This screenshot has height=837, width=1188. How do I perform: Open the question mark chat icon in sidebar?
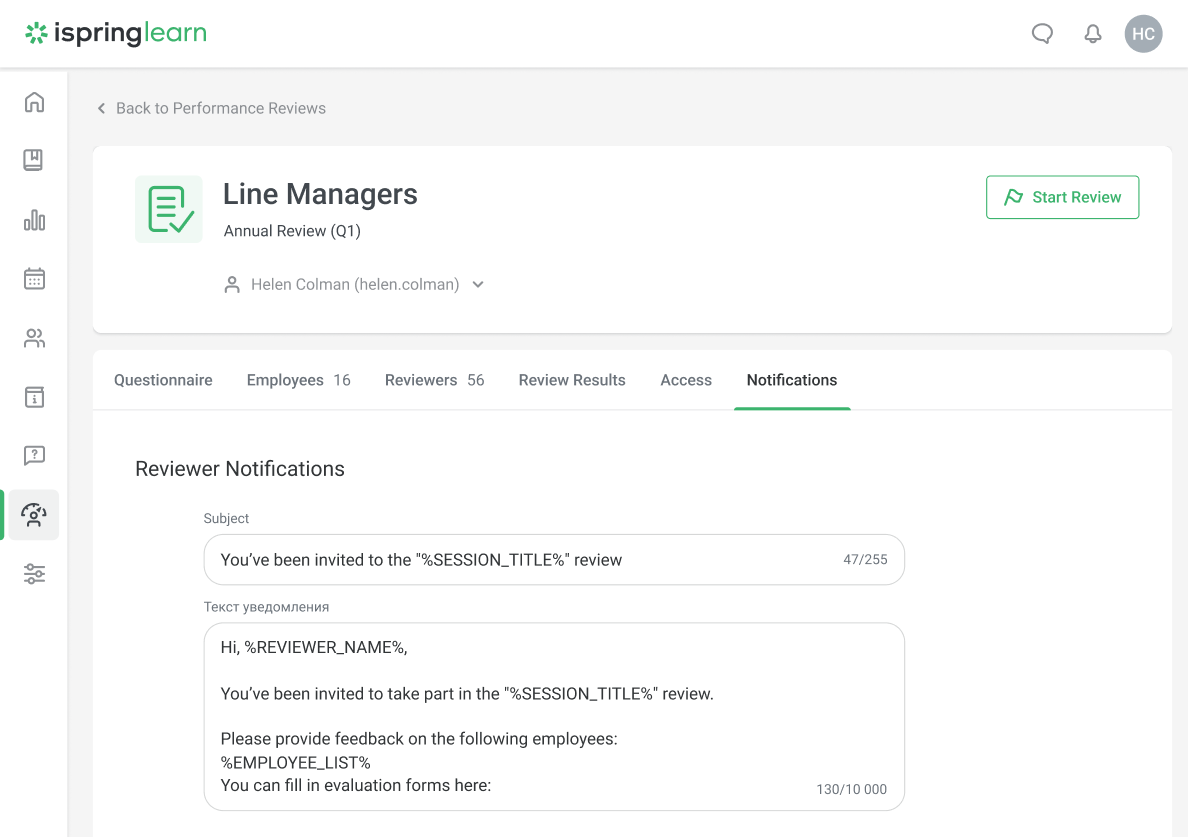point(34,456)
